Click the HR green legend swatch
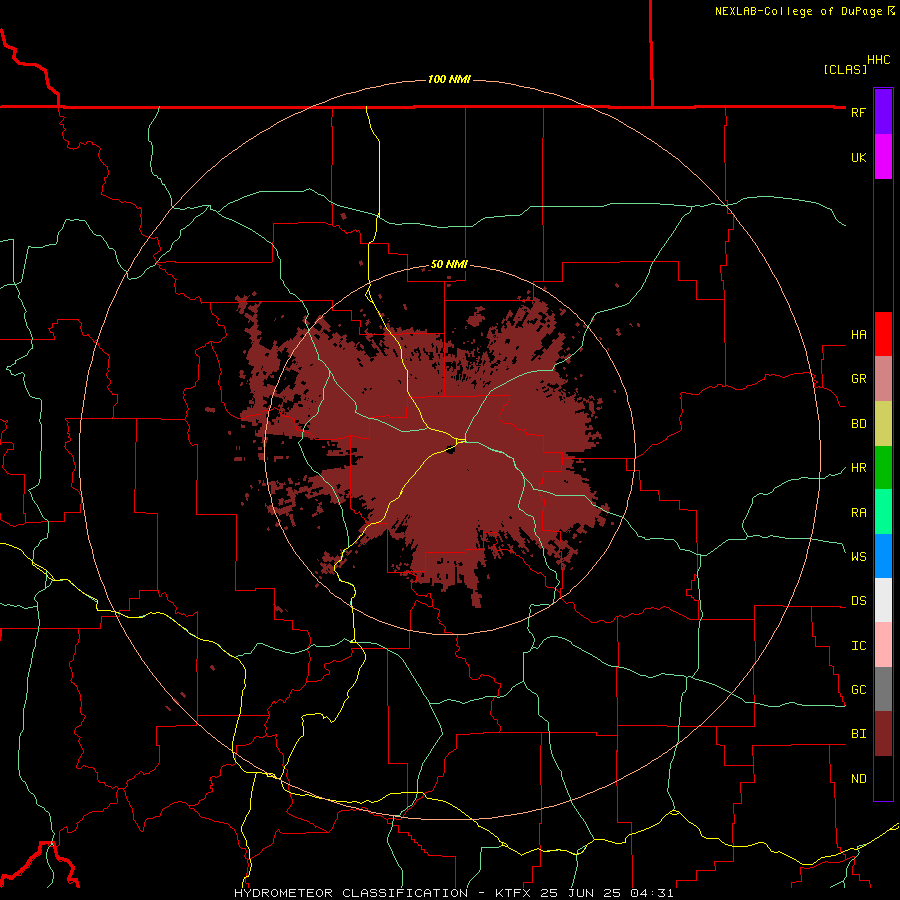This screenshot has height=900, width=900. click(883, 468)
